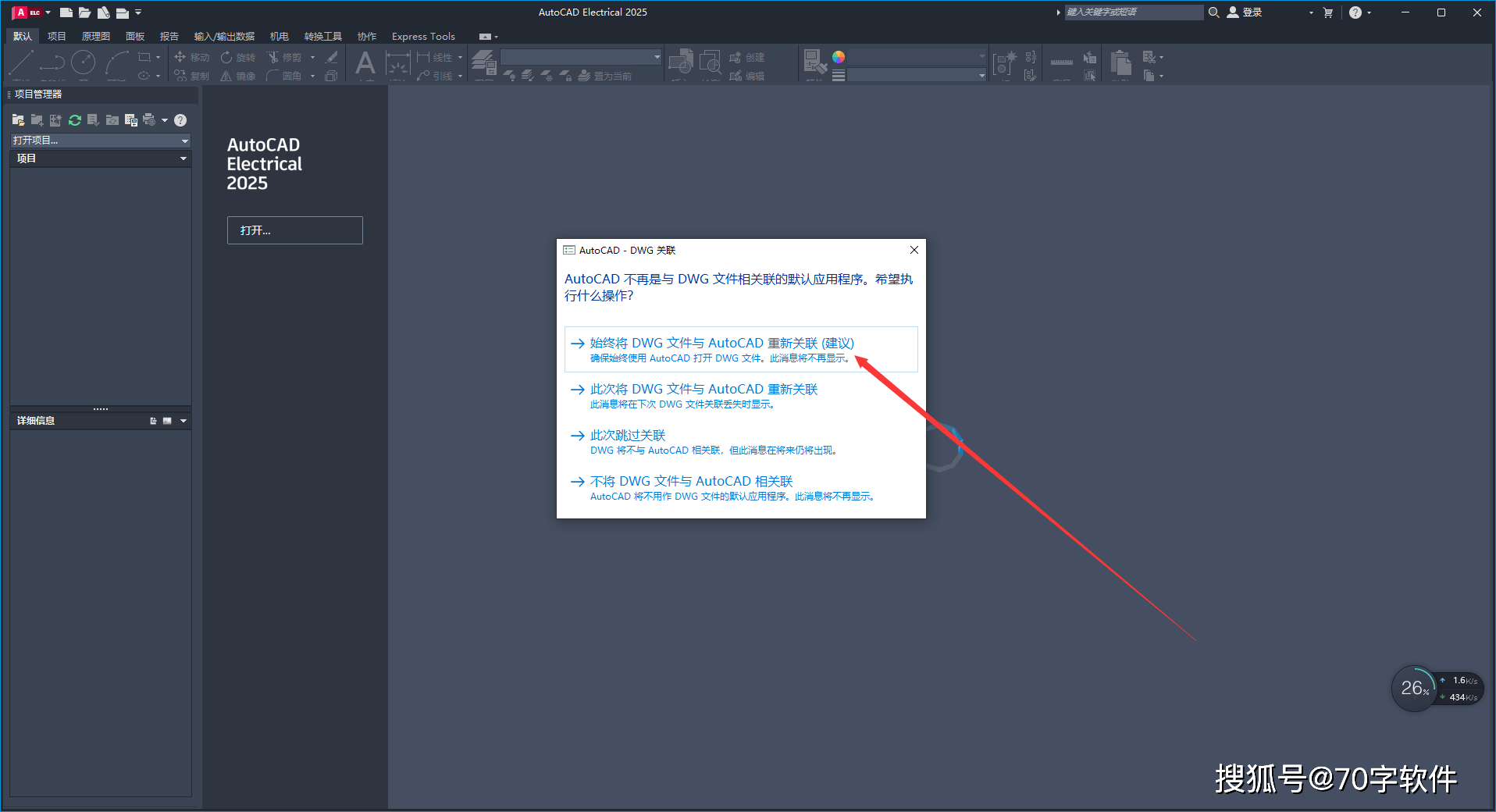The image size is (1496, 812).
Task: Click the title bar help question-mark icon
Action: (x=1355, y=12)
